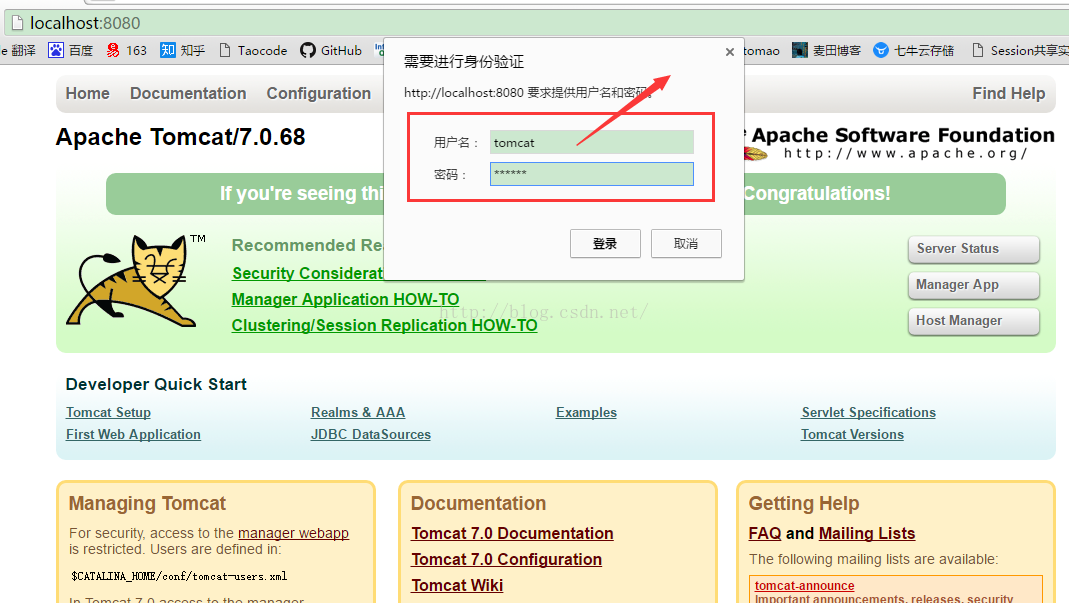This screenshot has height=603, width=1069.
Task: Click the Host Manager button
Action: coord(974,321)
